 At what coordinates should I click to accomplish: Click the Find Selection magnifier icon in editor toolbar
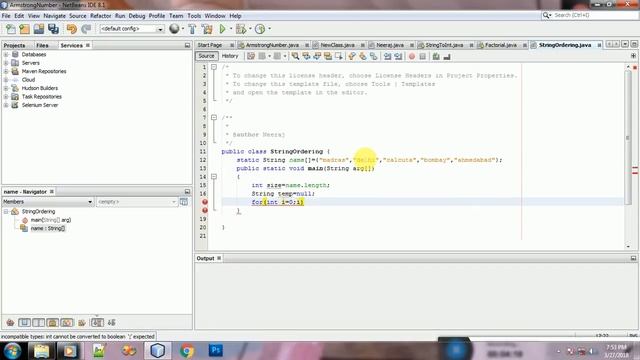click(295, 56)
